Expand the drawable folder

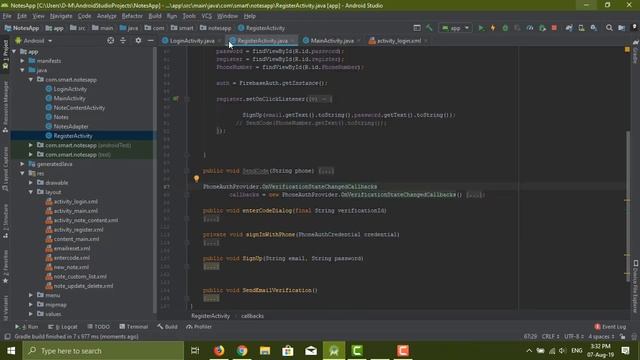(x=31, y=183)
